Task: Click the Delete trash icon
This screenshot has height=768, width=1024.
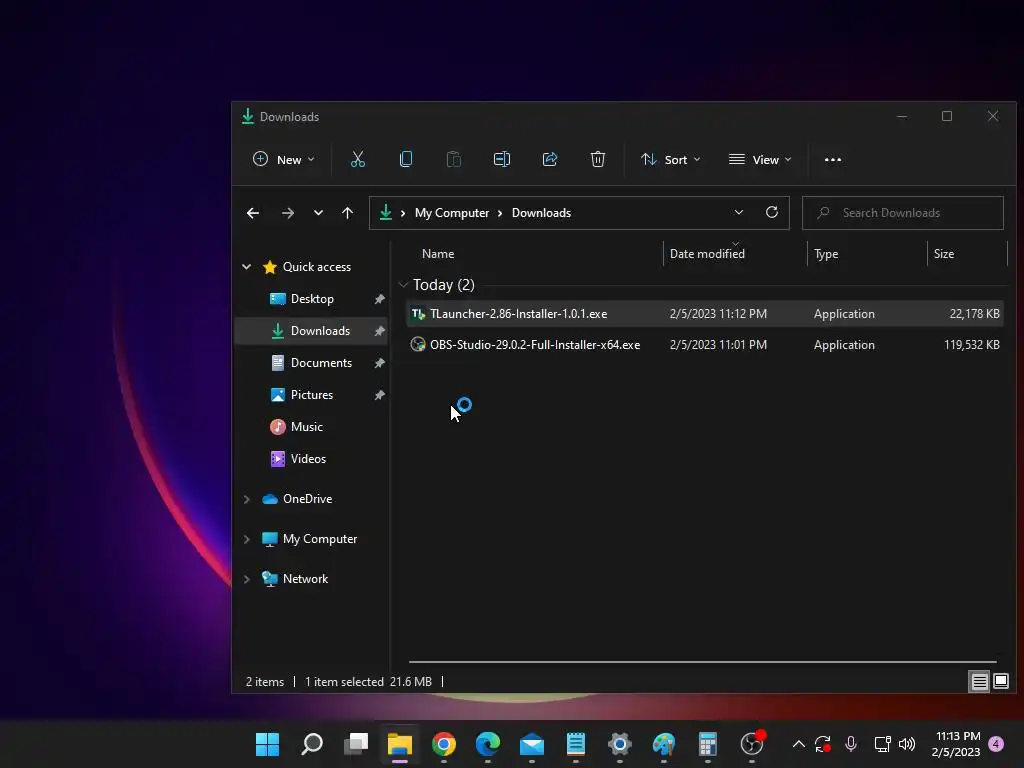Action: tap(598, 159)
